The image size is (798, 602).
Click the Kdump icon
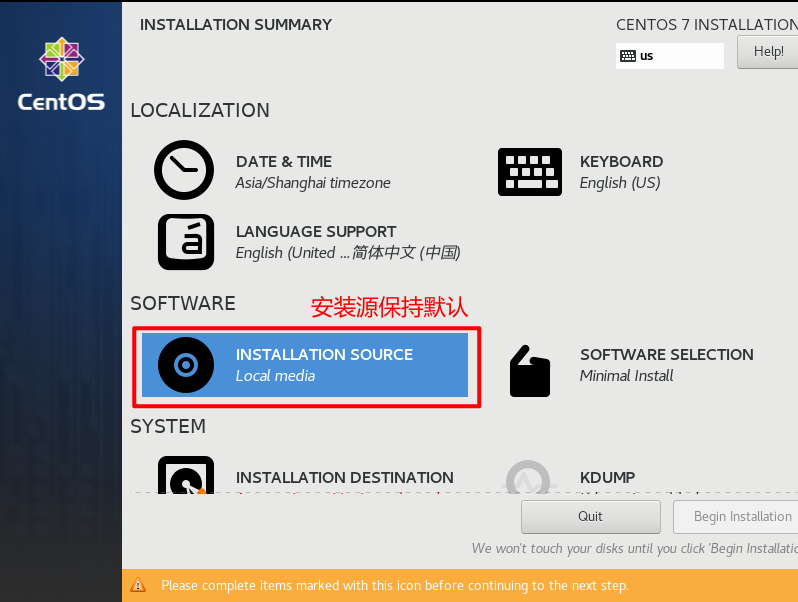[529, 477]
